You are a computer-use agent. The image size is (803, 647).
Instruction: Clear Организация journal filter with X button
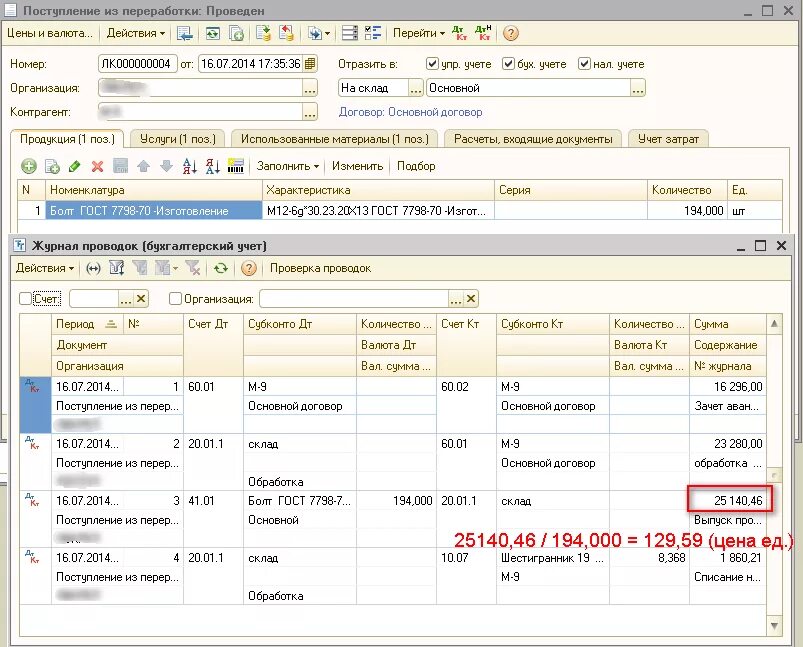pos(471,299)
